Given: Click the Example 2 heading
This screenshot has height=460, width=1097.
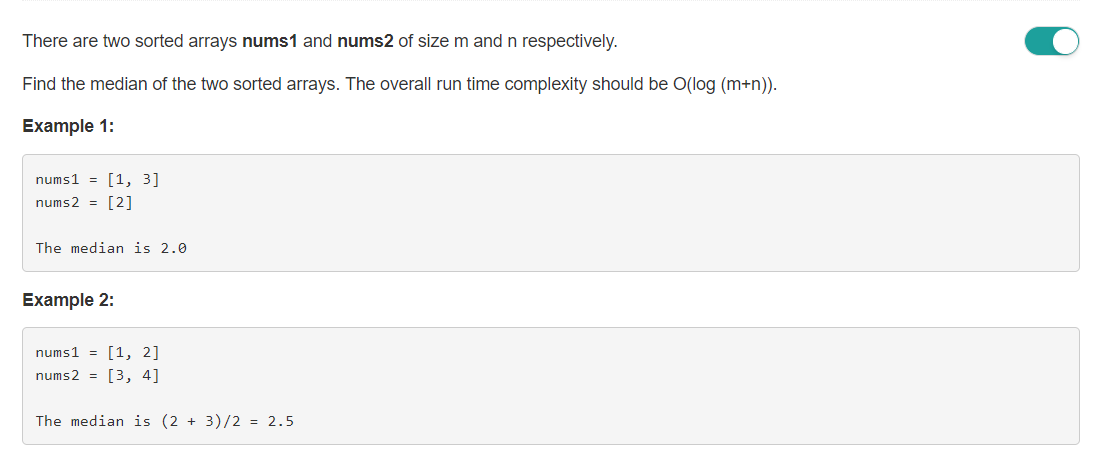Looking at the screenshot, I should pyautogui.click(x=68, y=300).
